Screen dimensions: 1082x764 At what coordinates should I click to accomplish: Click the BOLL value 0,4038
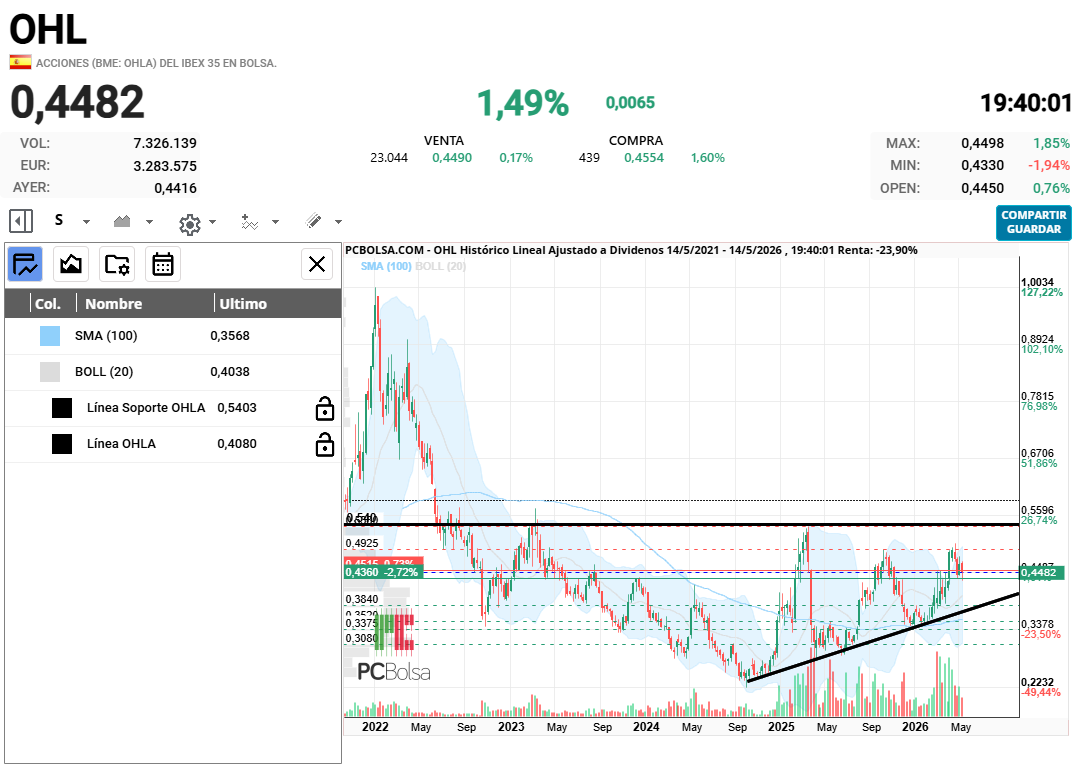[x=230, y=372]
